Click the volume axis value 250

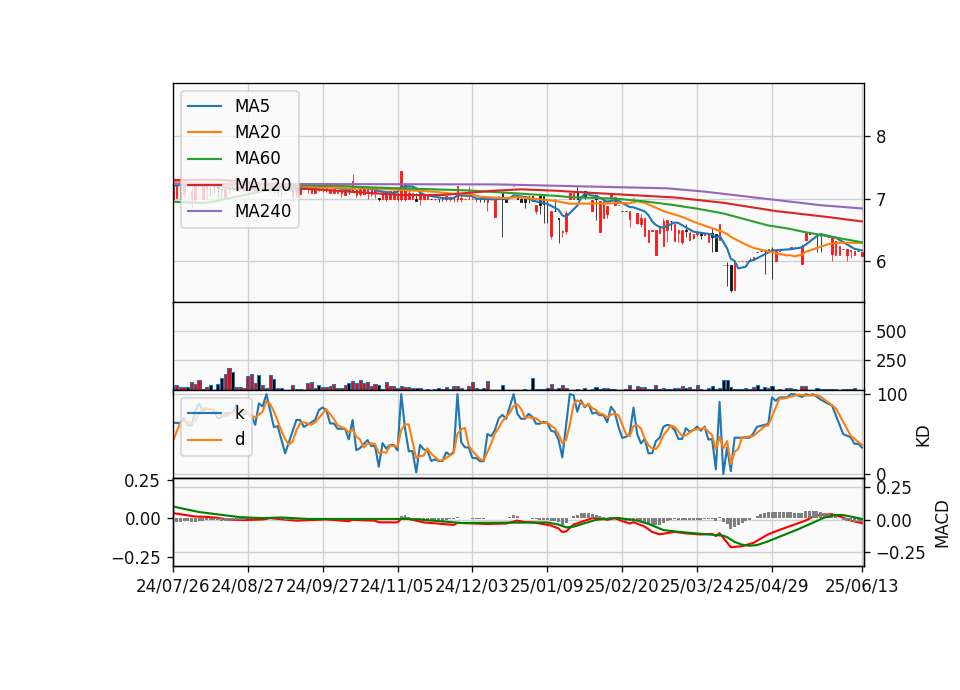[x=891, y=361]
